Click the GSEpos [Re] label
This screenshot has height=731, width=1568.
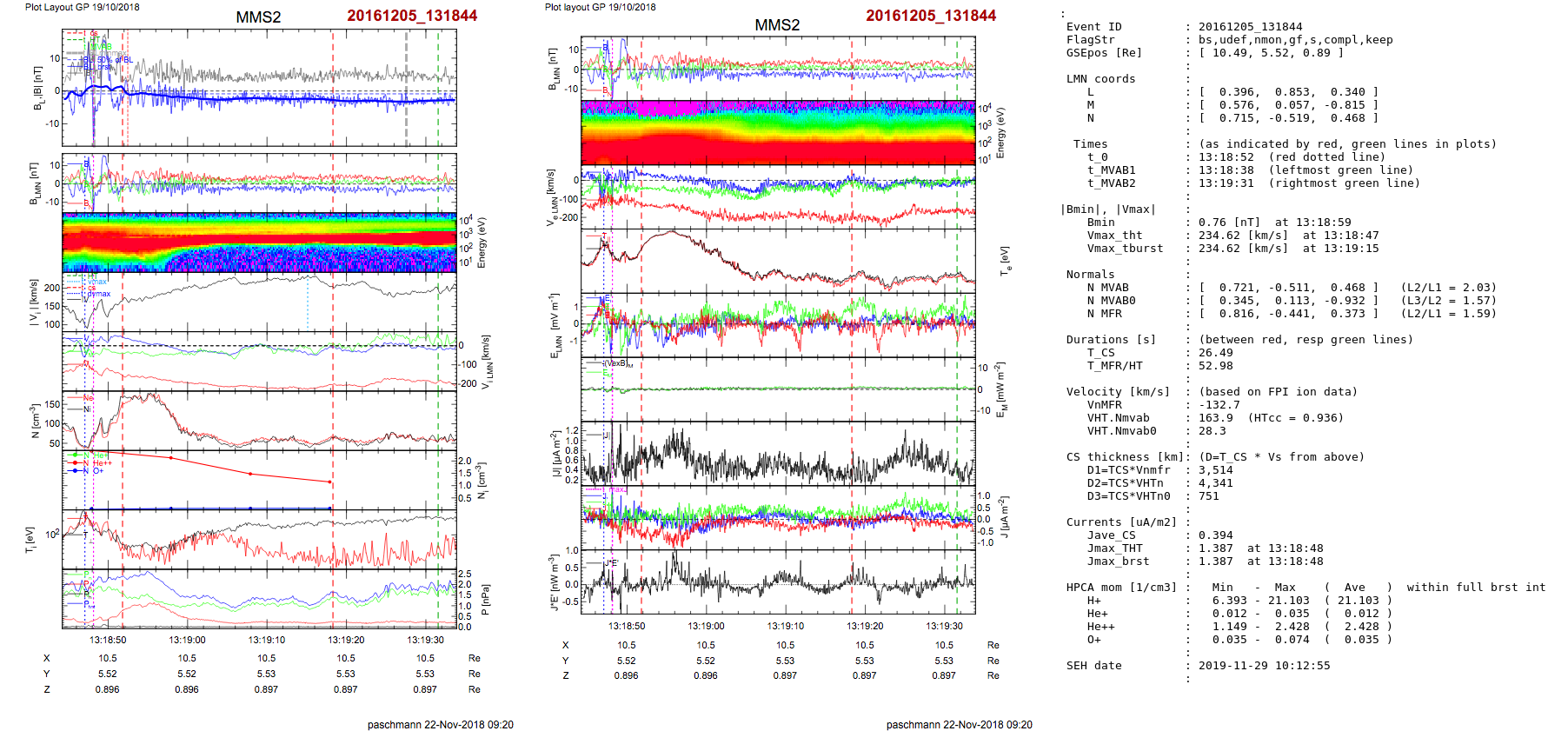coord(1104,53)
